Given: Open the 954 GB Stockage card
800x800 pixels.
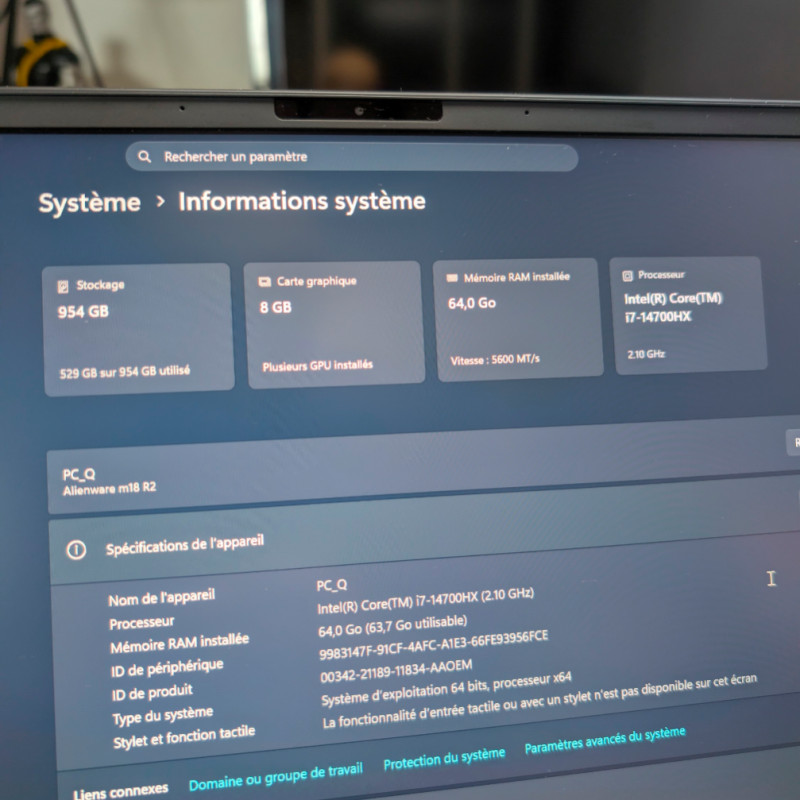Looking at the screenshot, I should click(x=136, y=320).
